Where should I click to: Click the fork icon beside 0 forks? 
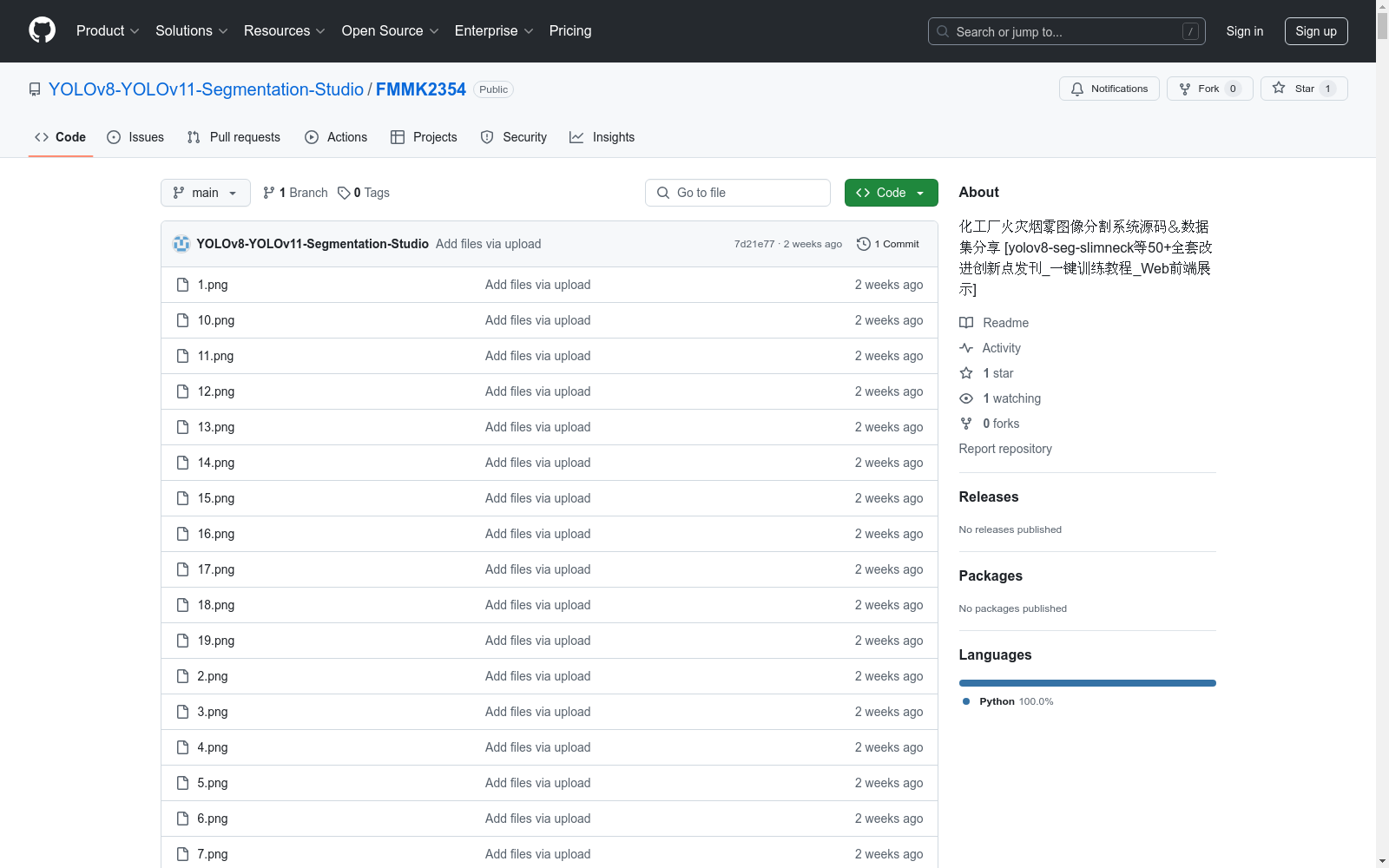(x=966, y=424)
